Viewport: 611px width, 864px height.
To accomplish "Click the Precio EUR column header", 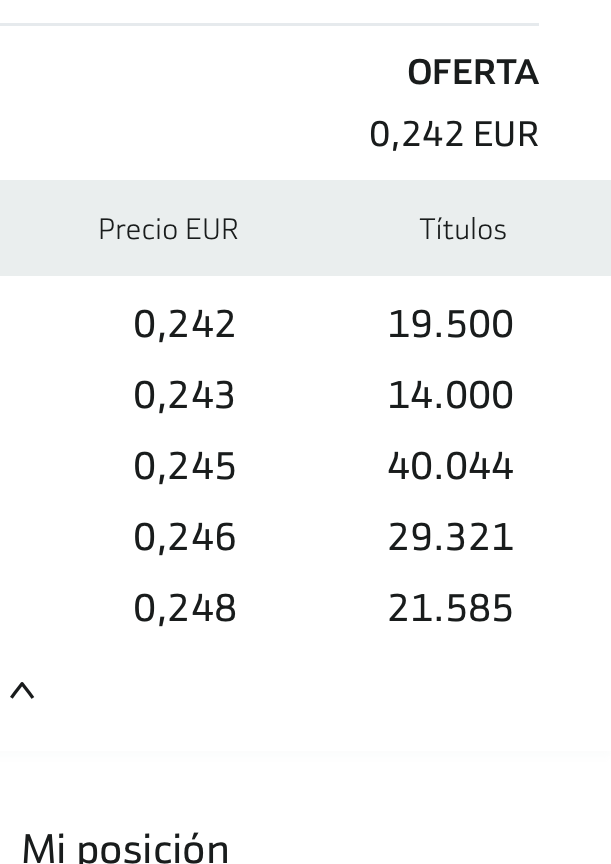I will pos(168,229).
